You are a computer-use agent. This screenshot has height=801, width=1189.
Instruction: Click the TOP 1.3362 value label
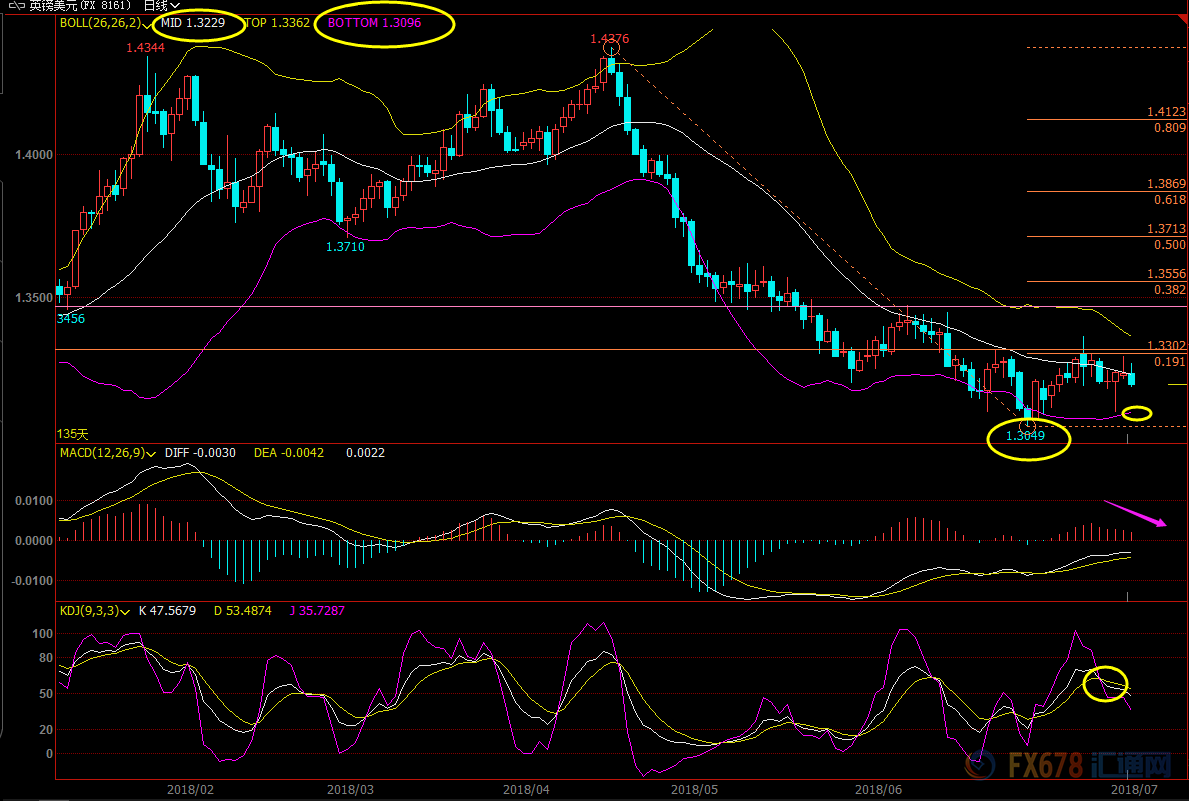(x=275, y=23)
